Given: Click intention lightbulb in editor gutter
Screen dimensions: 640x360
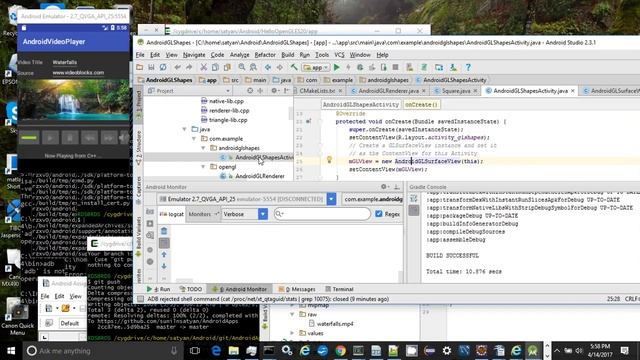Looking at the screenshot, I should 329,160.
